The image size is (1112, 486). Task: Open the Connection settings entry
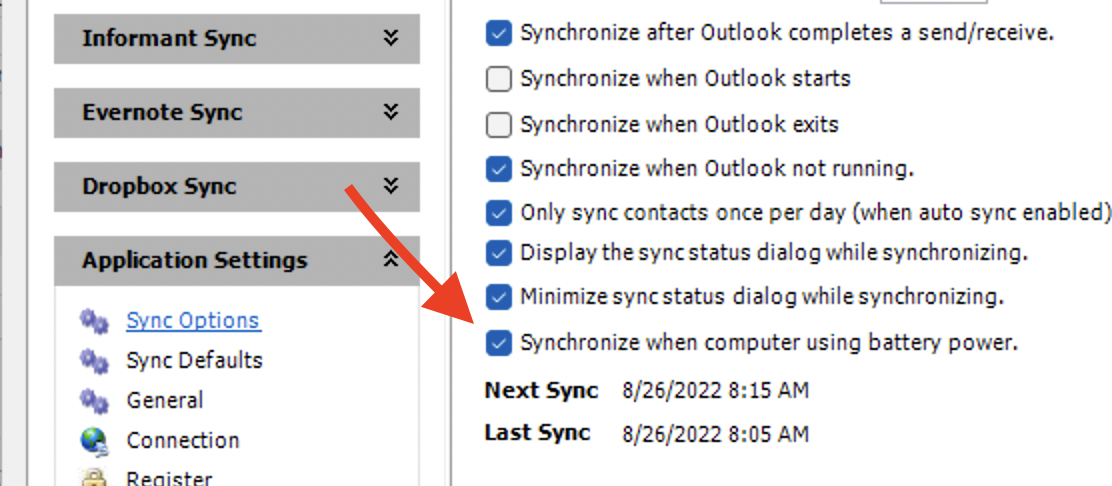pyautogui.click(x=183, y=441)
